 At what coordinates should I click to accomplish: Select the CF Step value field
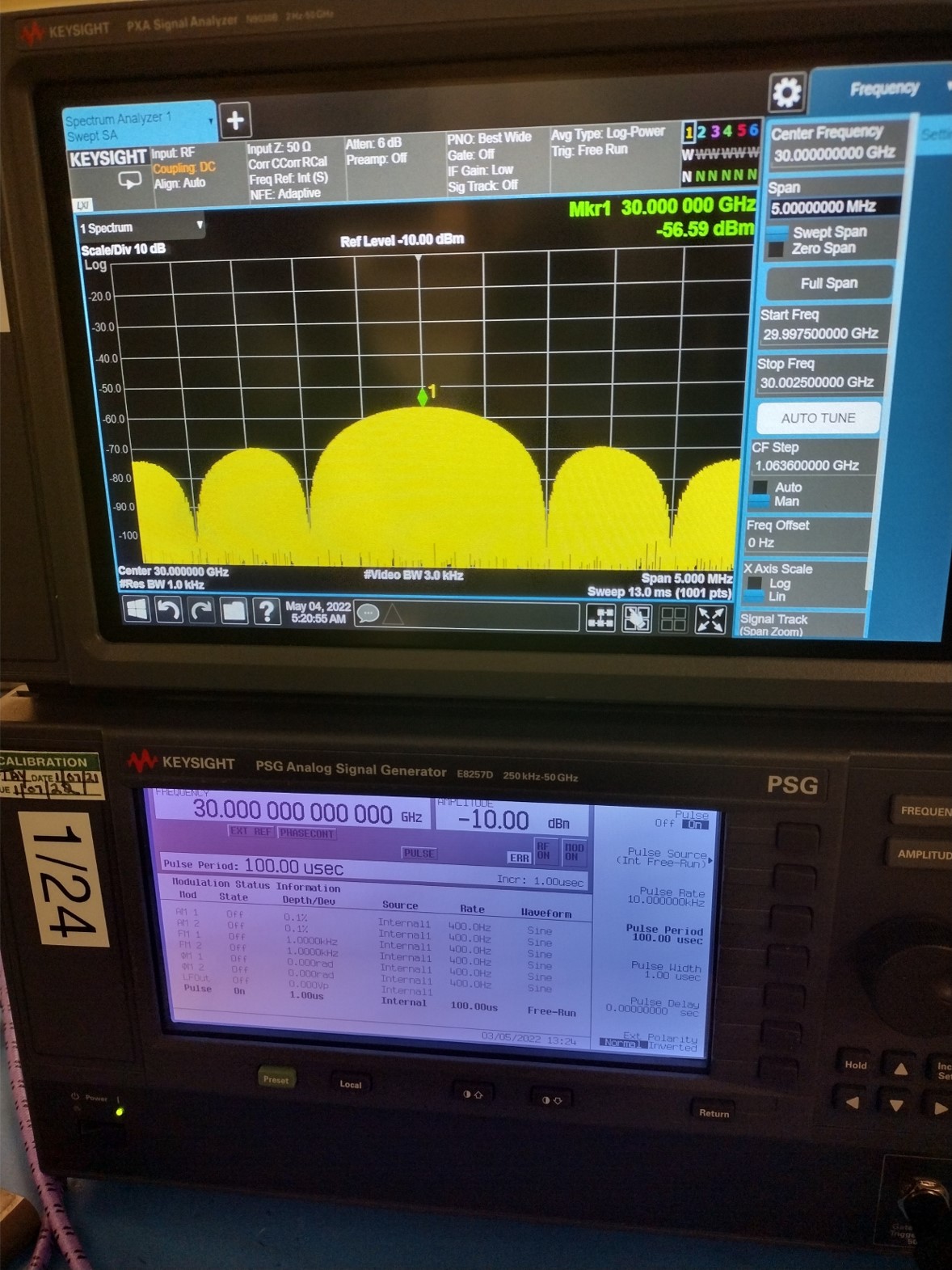812,465
